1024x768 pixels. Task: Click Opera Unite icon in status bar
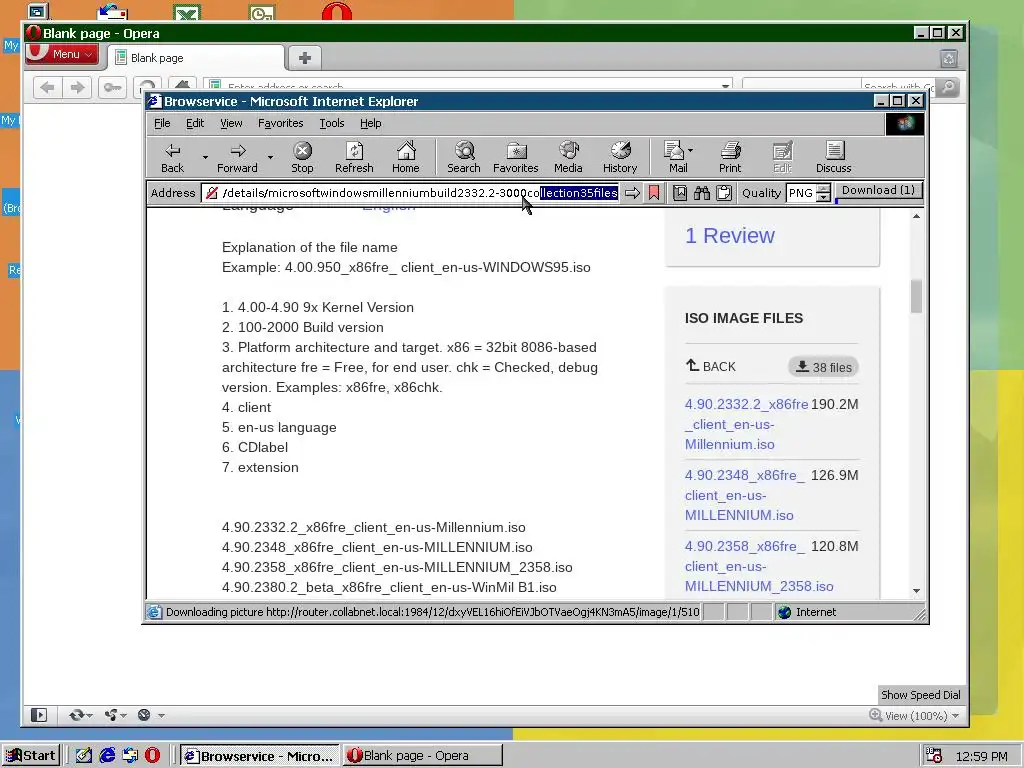click(111, 715)
